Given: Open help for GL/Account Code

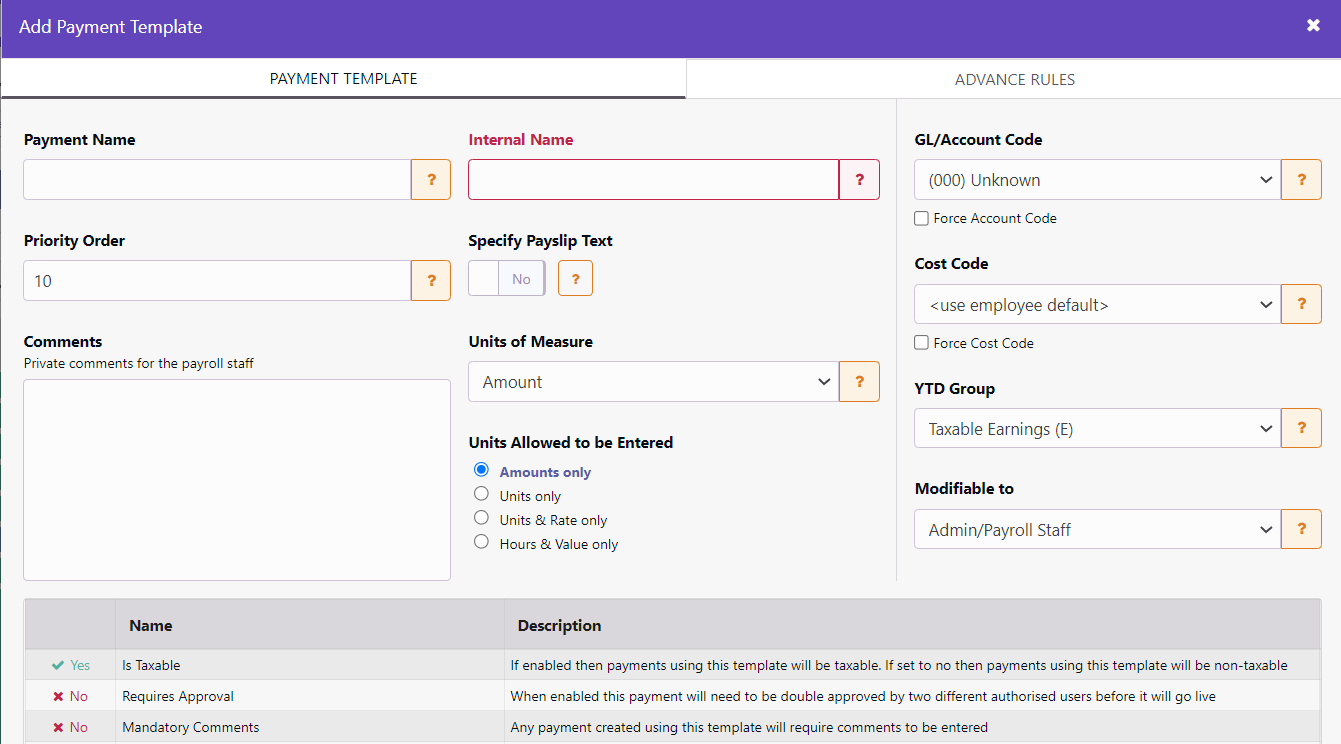Looking at the screenshot, I should pos(1301,180).
